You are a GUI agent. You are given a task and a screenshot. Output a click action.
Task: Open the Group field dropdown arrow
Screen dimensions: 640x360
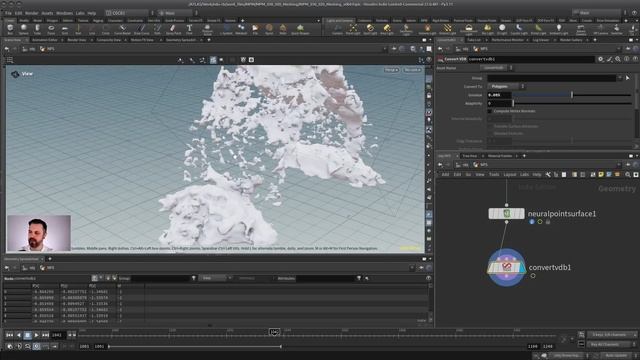(x=620, y=78)
